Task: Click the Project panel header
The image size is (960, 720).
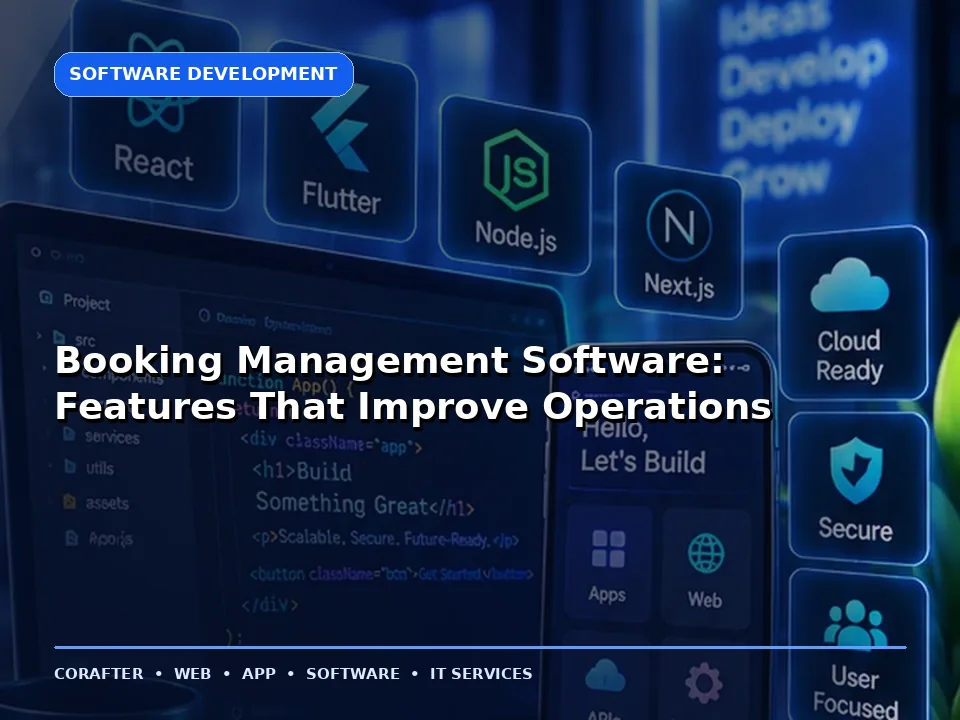Action: 75,301
